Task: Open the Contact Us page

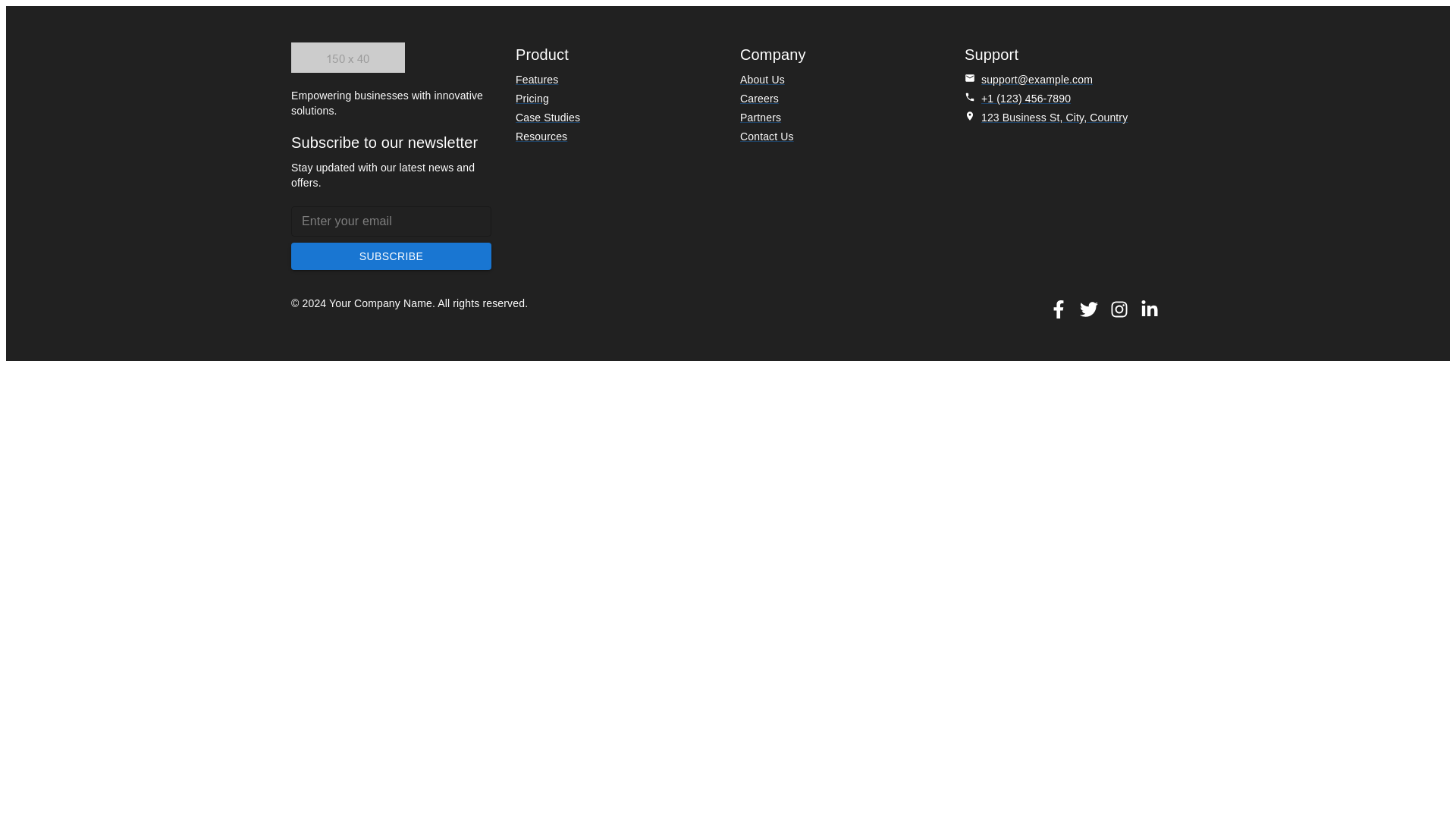Action: pos(766,136)
